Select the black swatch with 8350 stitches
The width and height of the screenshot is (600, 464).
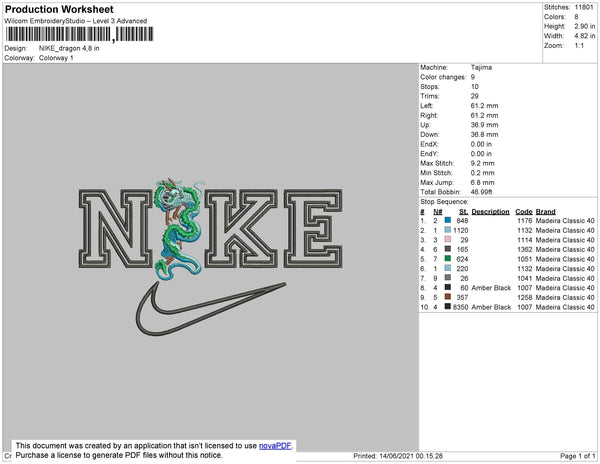coord(448,306)
